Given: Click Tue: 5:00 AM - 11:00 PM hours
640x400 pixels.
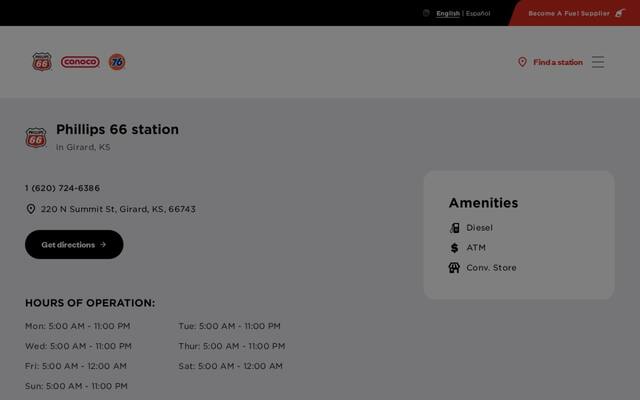Looking at the screenshot, I should click(229, 326).
